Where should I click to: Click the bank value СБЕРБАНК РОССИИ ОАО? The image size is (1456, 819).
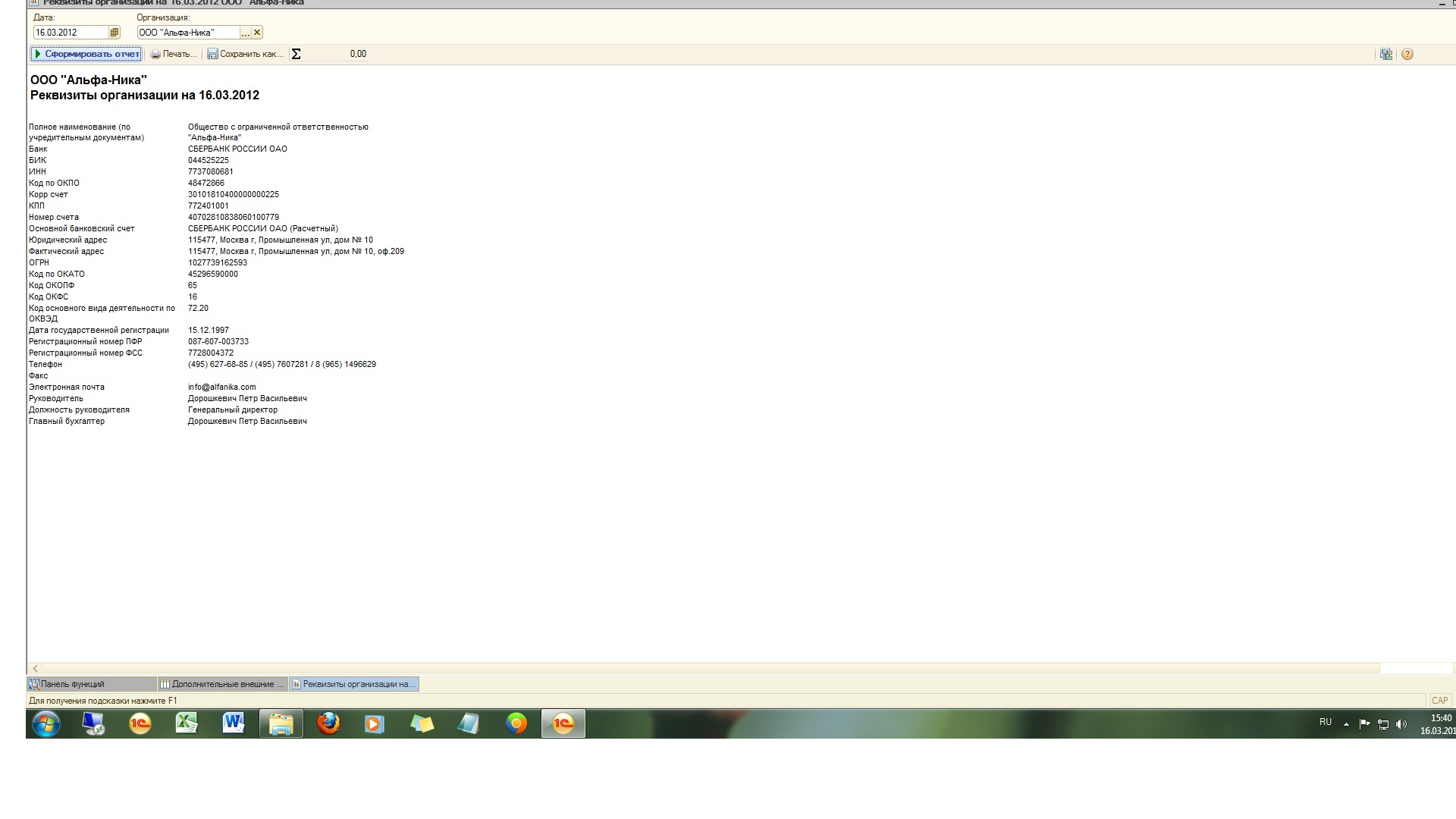[237, 149]
